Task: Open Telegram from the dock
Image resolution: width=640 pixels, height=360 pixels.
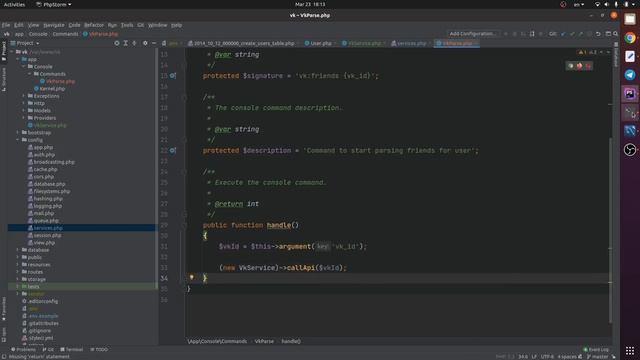Action: click(x=630, y=75)
